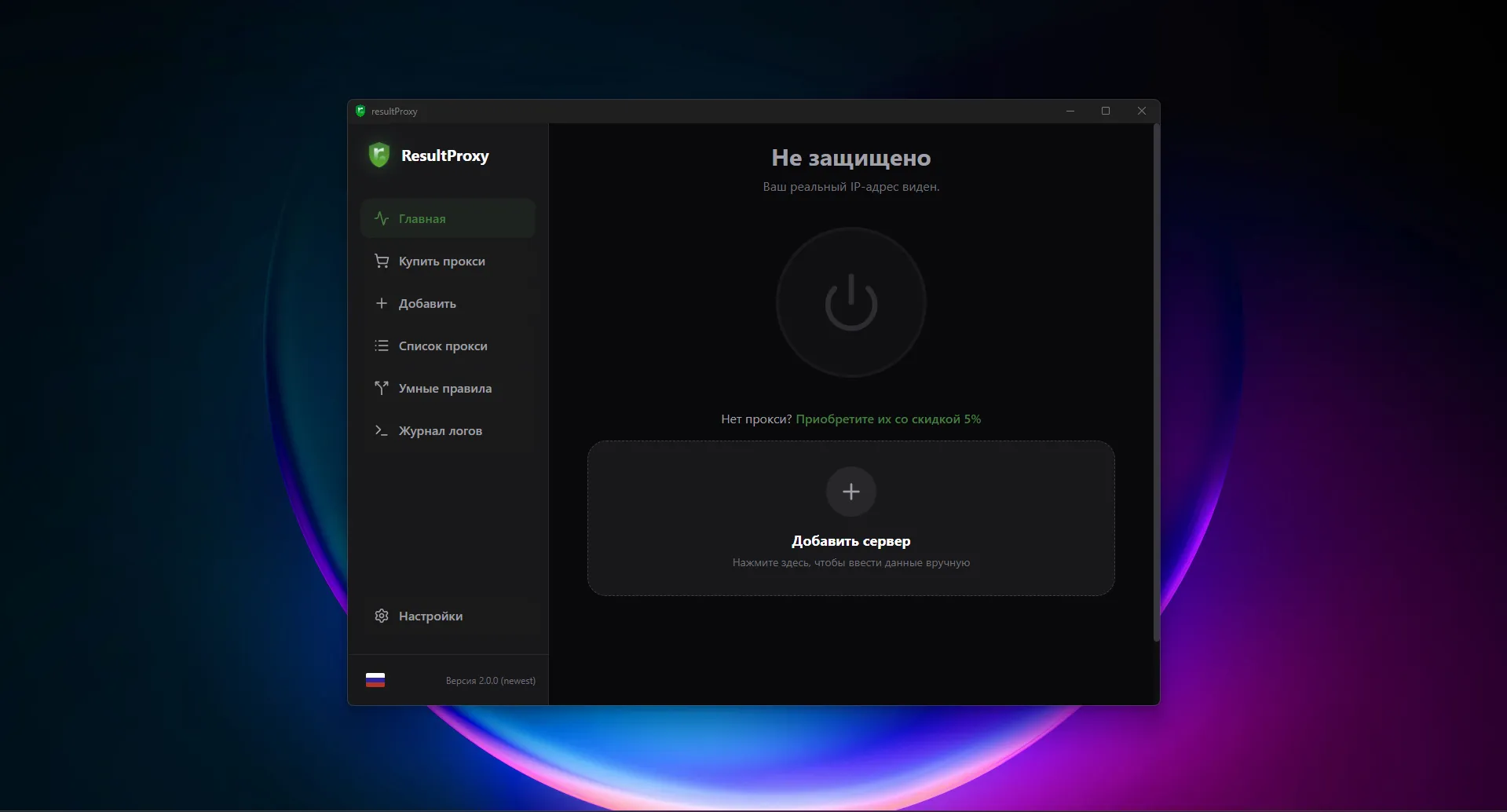Open Список прокси in the sidebar
This screenshot has height=812, width=1507.
pyautogui.click(x=448, y=346)
